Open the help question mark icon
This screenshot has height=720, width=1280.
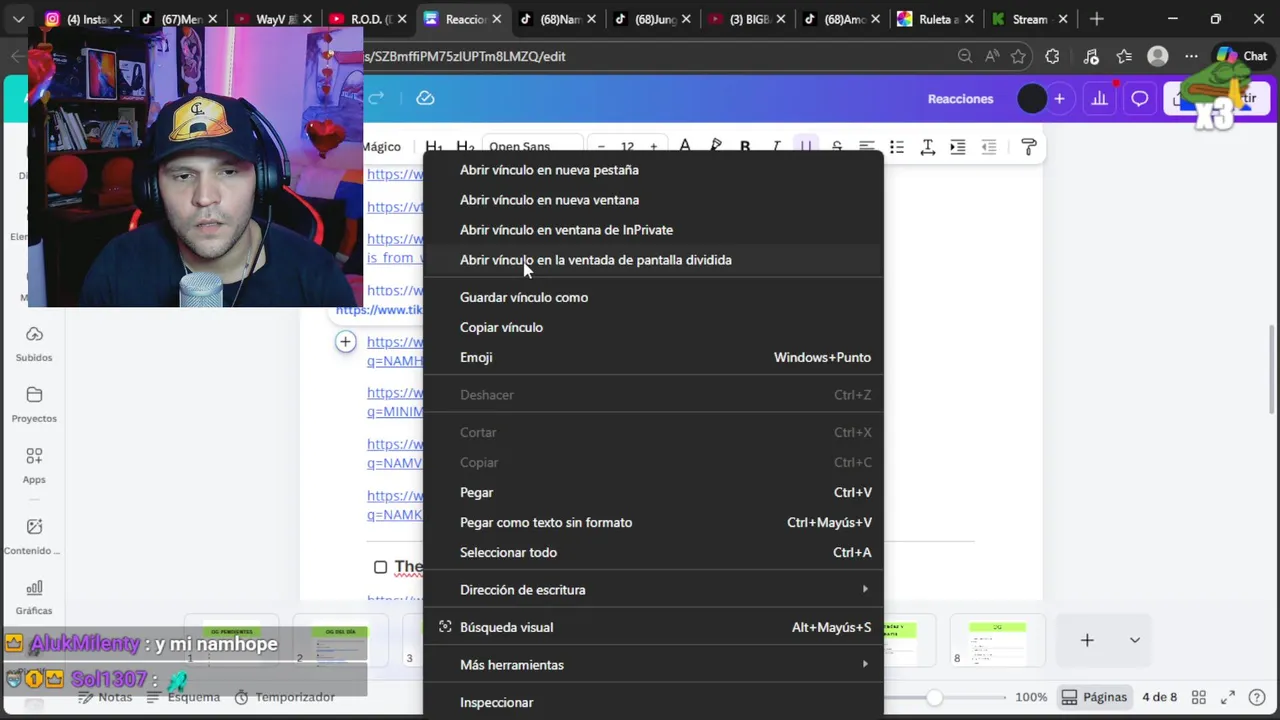[1257, 697]
